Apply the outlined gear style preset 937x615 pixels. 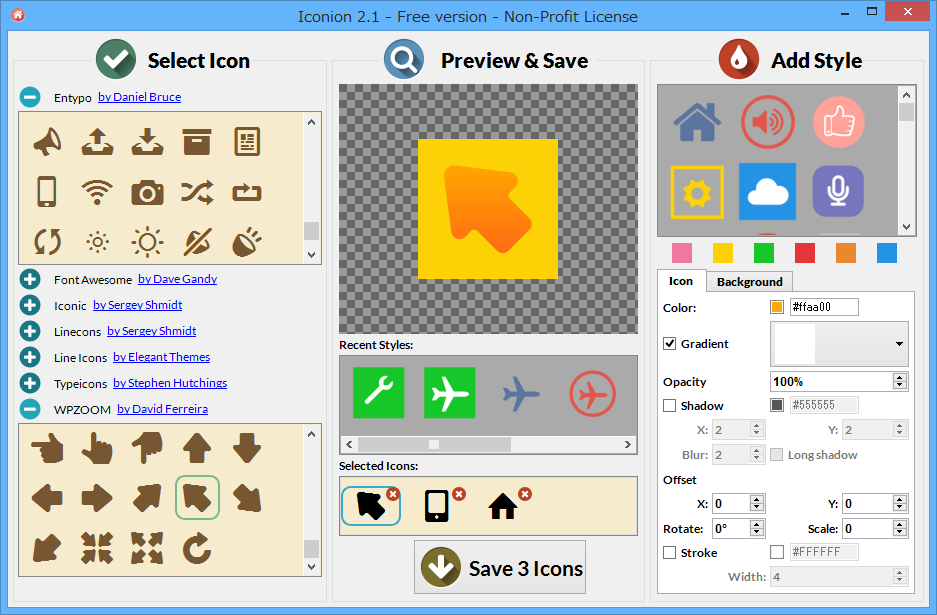tap(697, 190)
